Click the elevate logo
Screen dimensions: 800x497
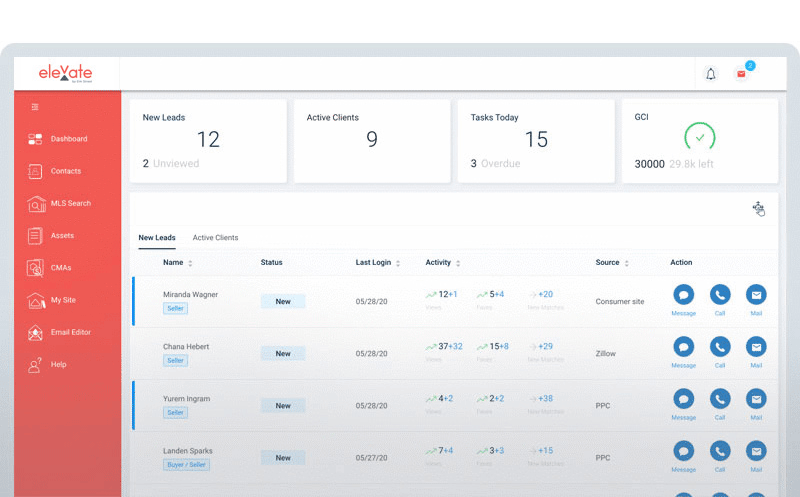(66, 72)
